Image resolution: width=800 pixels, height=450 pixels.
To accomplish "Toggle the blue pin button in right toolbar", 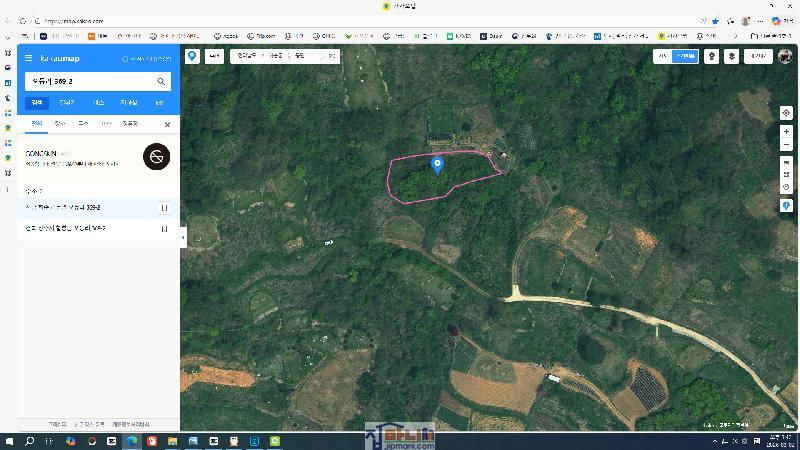I will point(787,205).
